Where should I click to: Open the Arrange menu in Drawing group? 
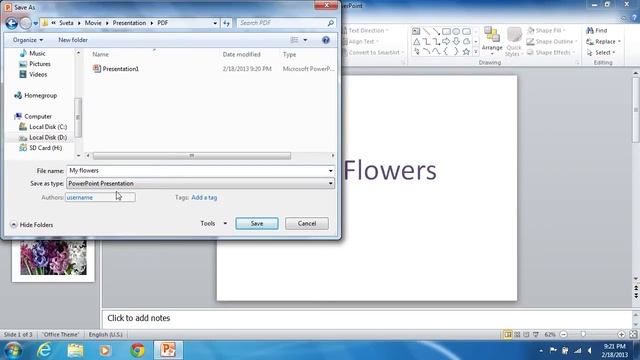[492, 41]
